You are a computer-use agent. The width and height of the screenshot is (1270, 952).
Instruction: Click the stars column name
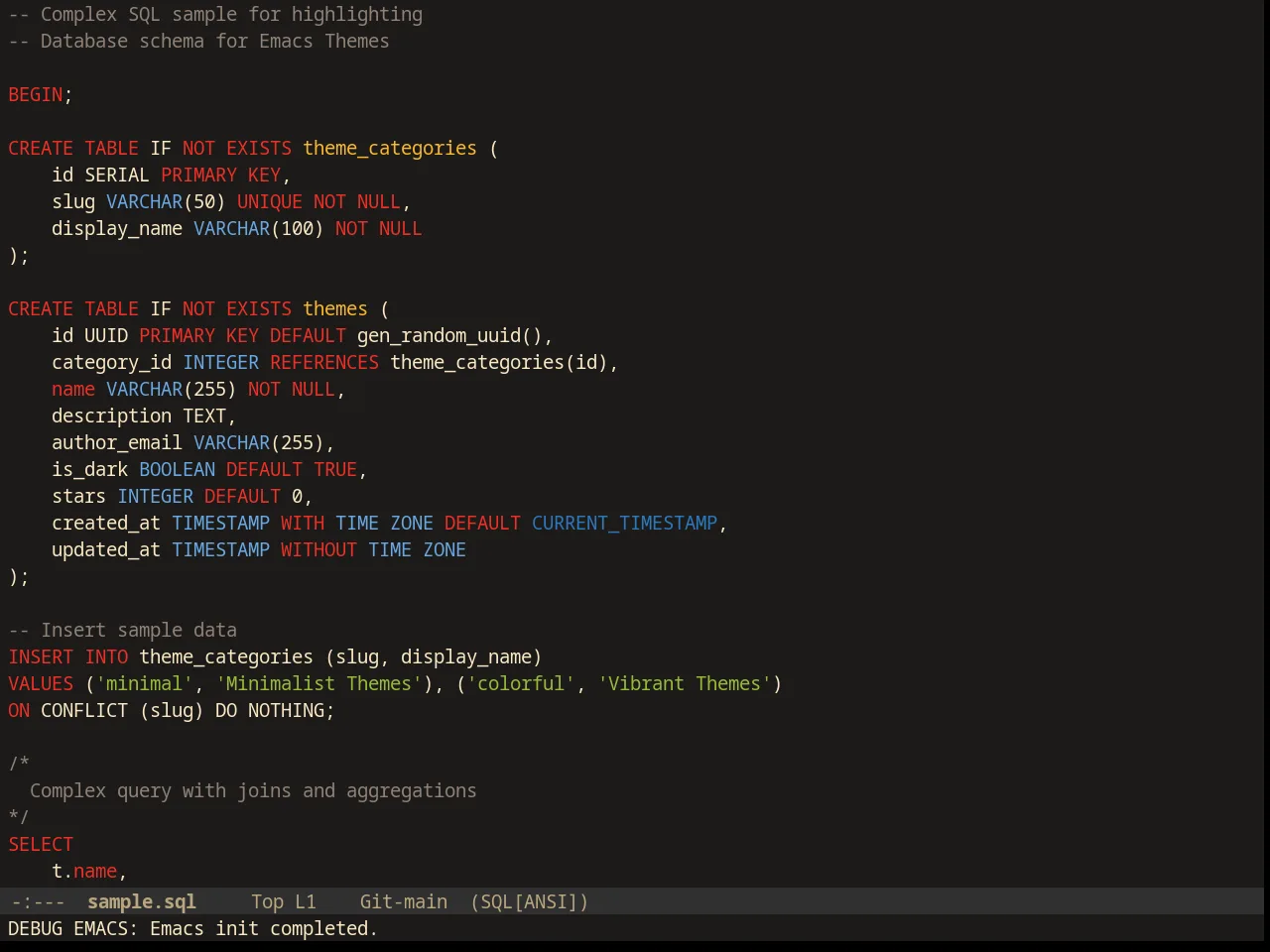tap(78, 496)
